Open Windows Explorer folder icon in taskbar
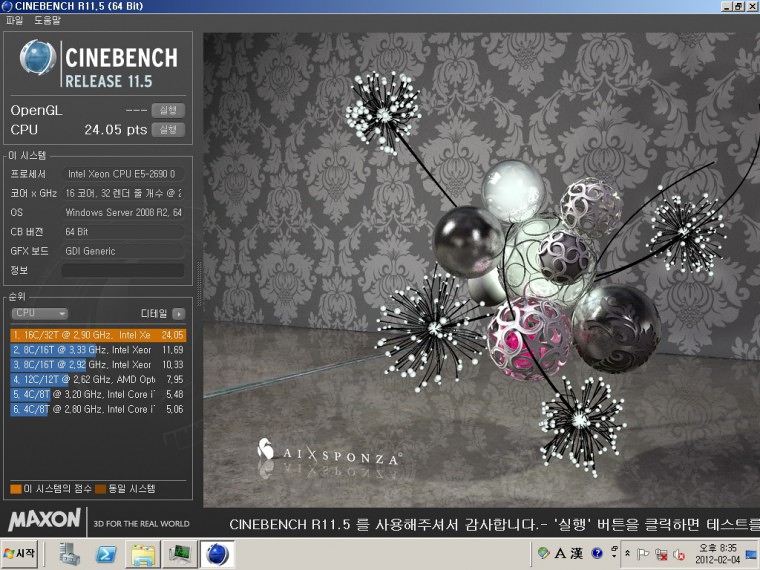The width and height of the screenshot is (760, 570). [x=143, y=554]
